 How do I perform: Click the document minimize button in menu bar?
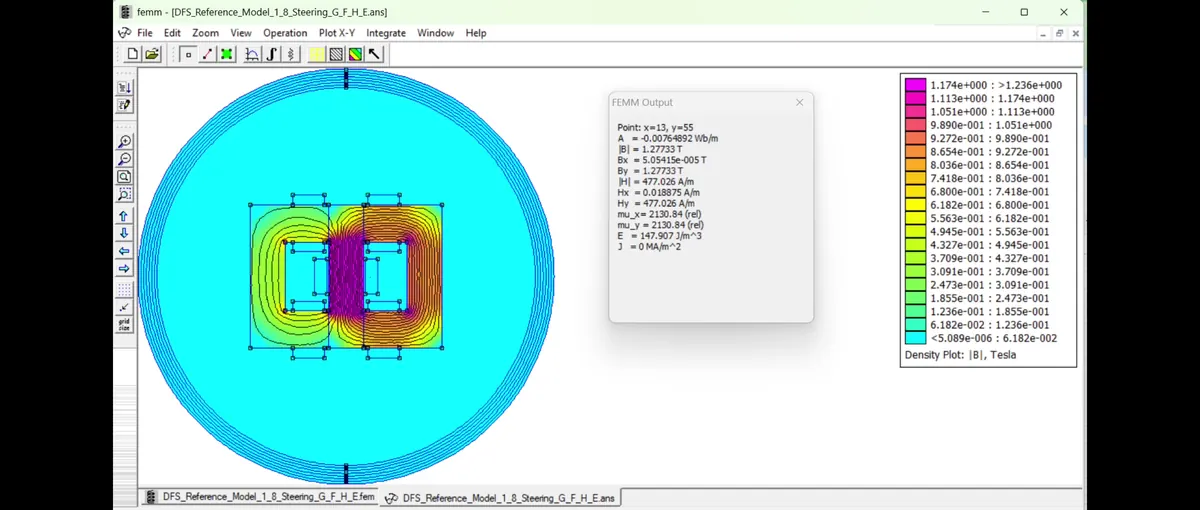coord(1043,33)
